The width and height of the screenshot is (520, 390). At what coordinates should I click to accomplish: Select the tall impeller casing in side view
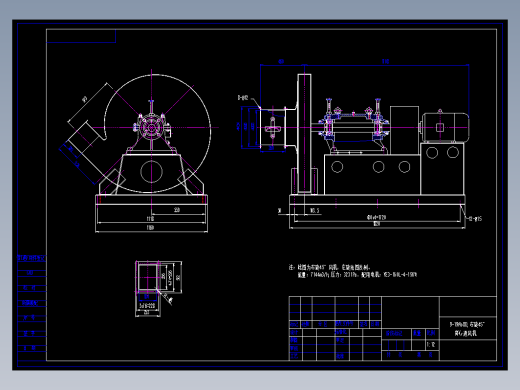(x=304, y=133)
